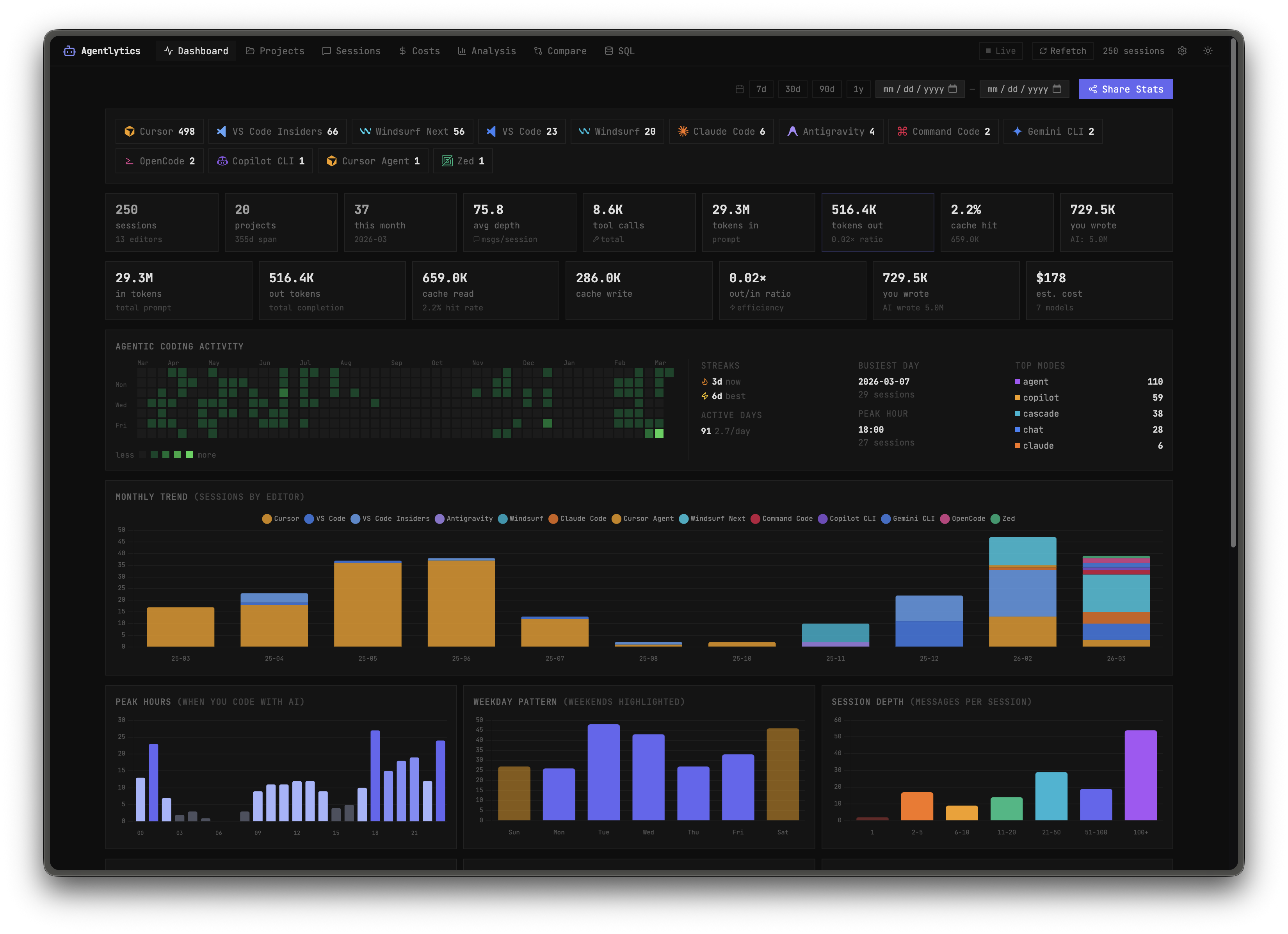Select the Zed editor icon chip
1288x934 pixels.
click(447, 161)
